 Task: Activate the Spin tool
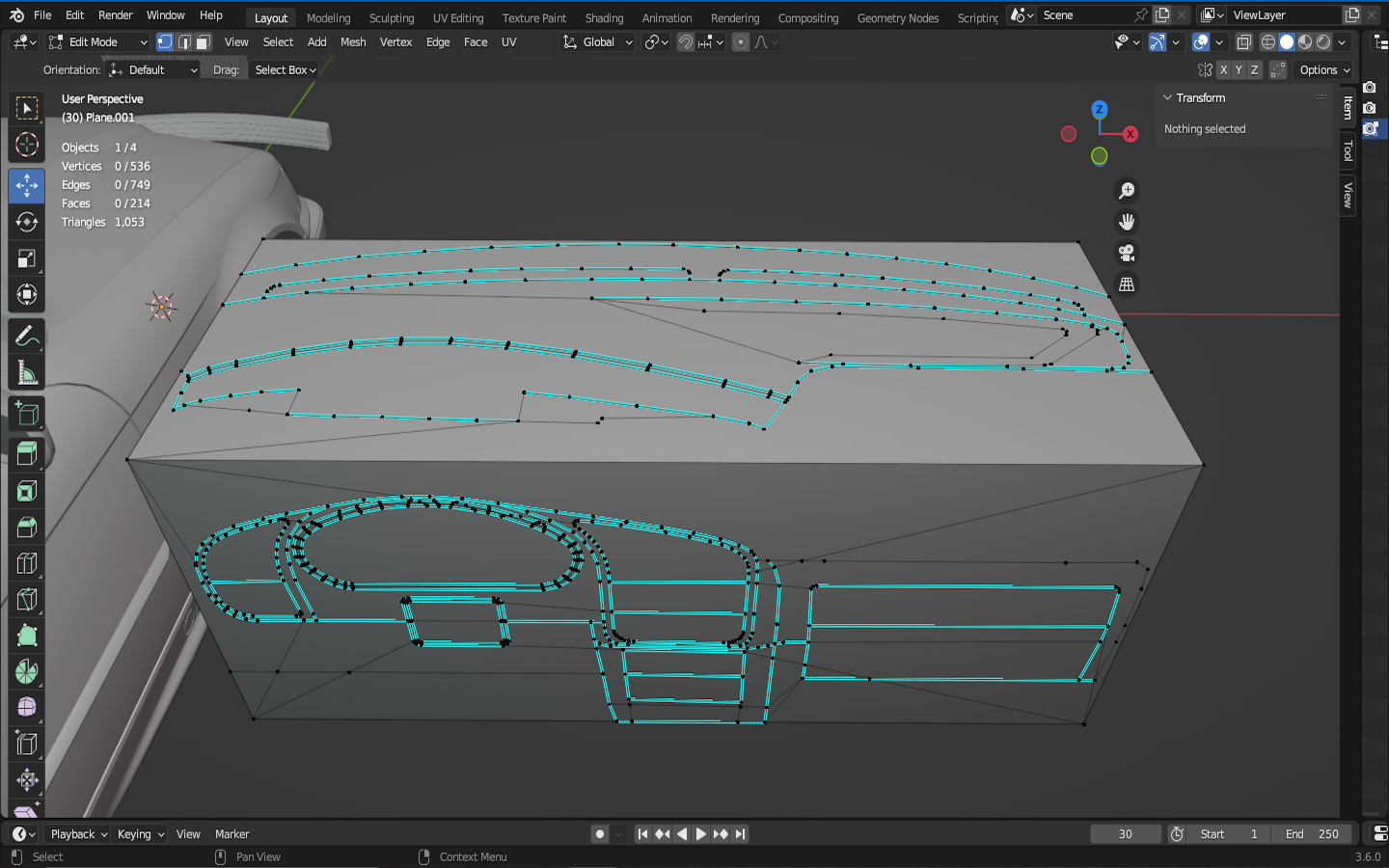pyautogui.click(x=27, y=671)
